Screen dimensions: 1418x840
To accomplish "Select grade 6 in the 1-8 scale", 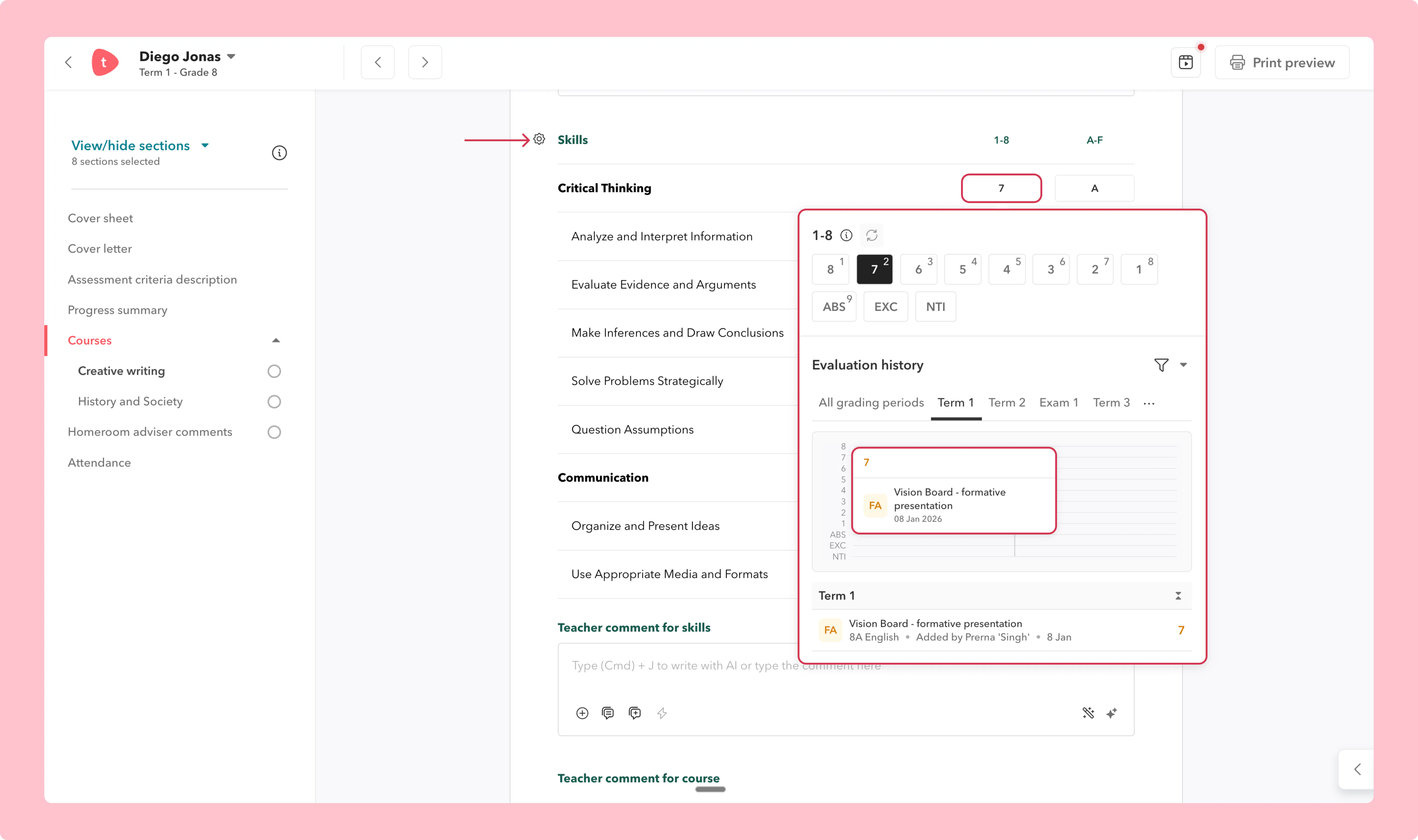I will (919, 270).
